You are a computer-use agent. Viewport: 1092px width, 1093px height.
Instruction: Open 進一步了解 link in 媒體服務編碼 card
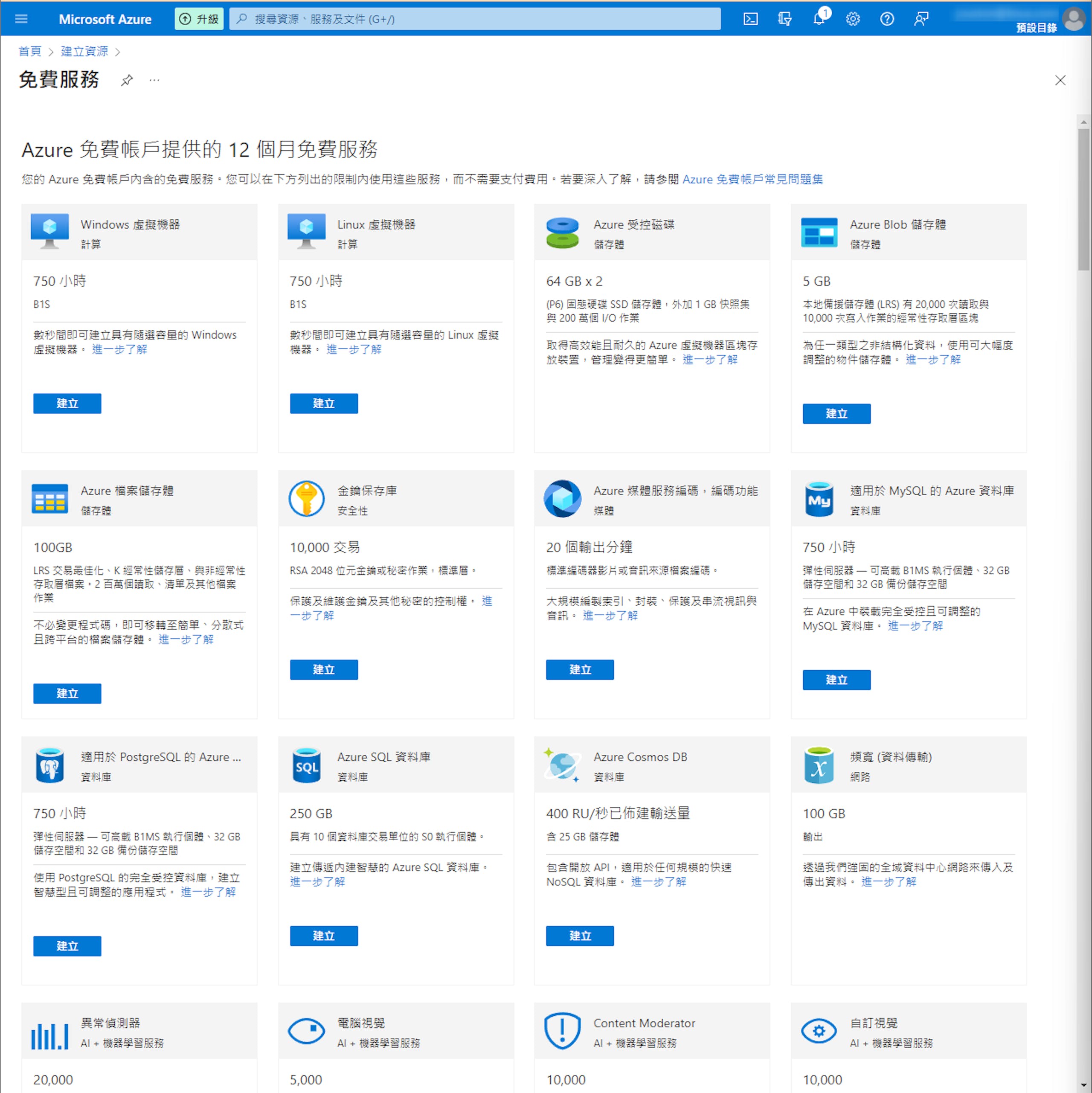click(610, 616)
